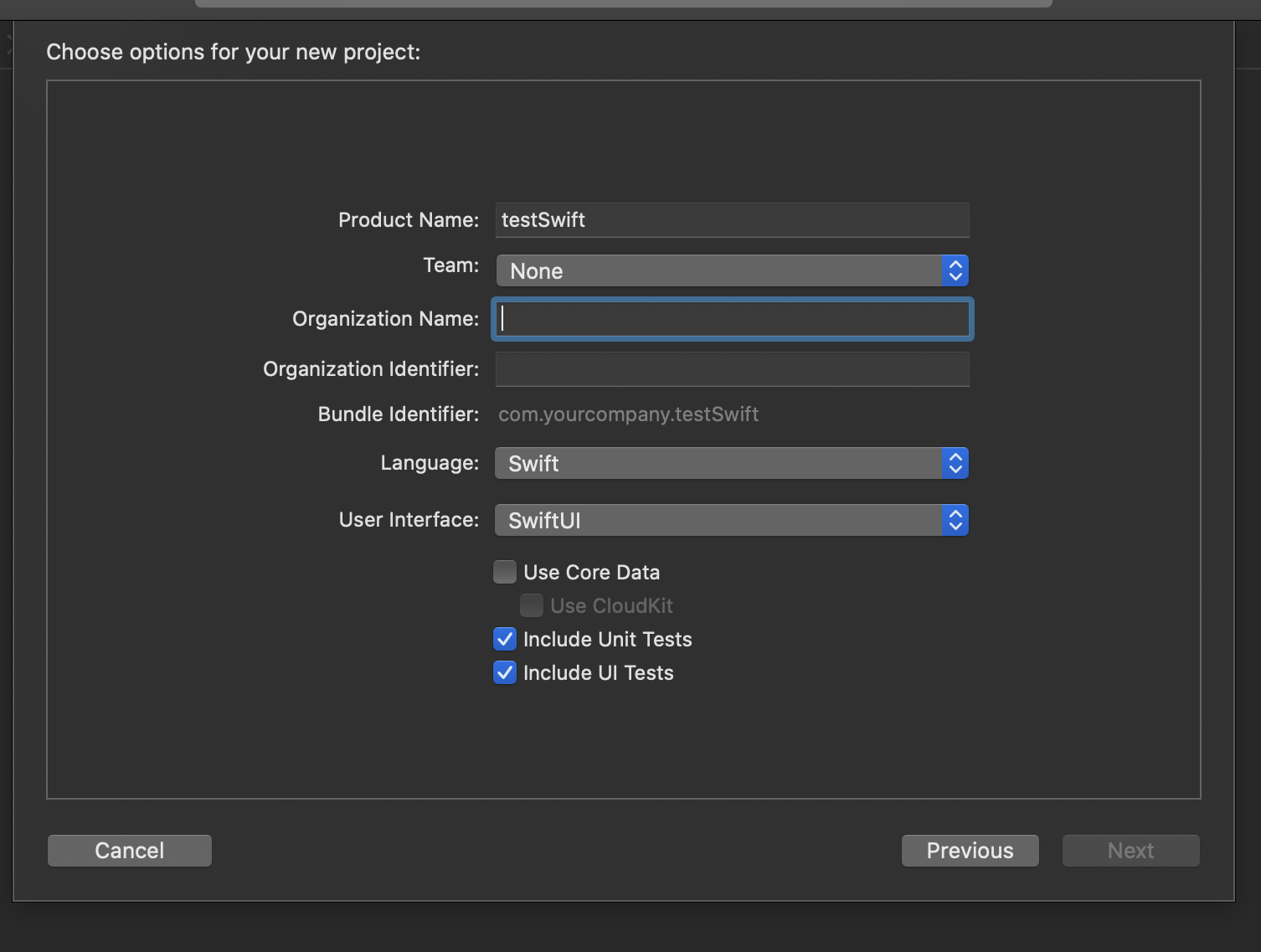Expand the Language menu showing Swift
This screenshot has width=1261, height=952.
pos(718,463)
